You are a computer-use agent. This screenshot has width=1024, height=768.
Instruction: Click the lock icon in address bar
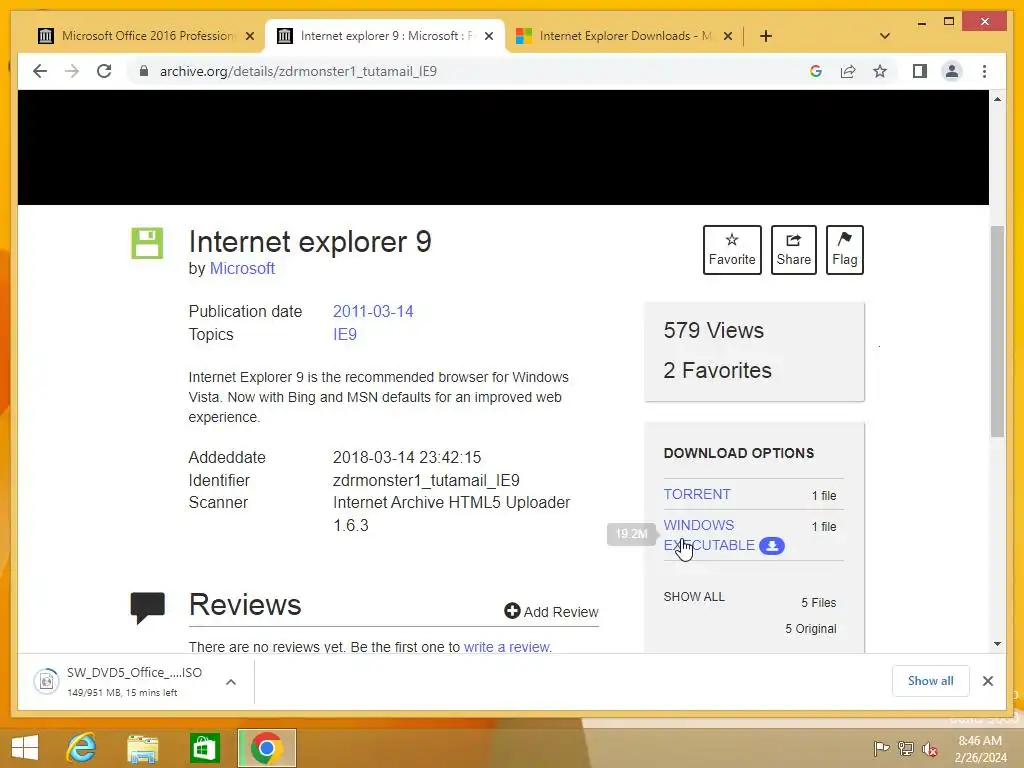pos(144,71)
